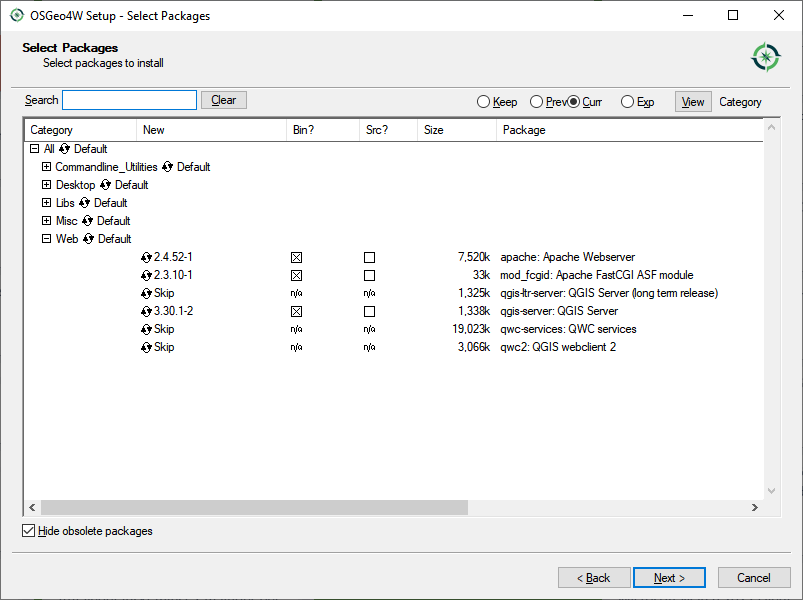The height and width of the screenshot is (600, 803).
Task: Click the version cycle icon beside mod_fcgid 2.3.10-1
Action: [147, 275]
